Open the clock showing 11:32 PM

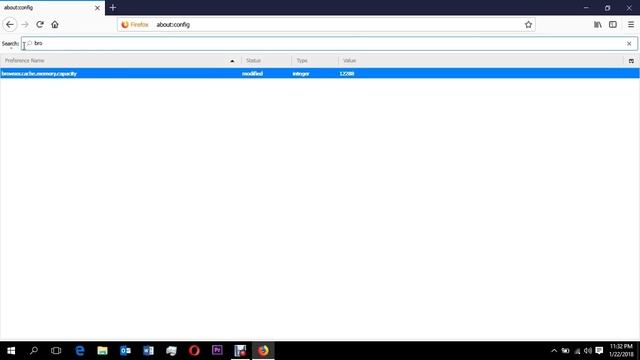621,351
